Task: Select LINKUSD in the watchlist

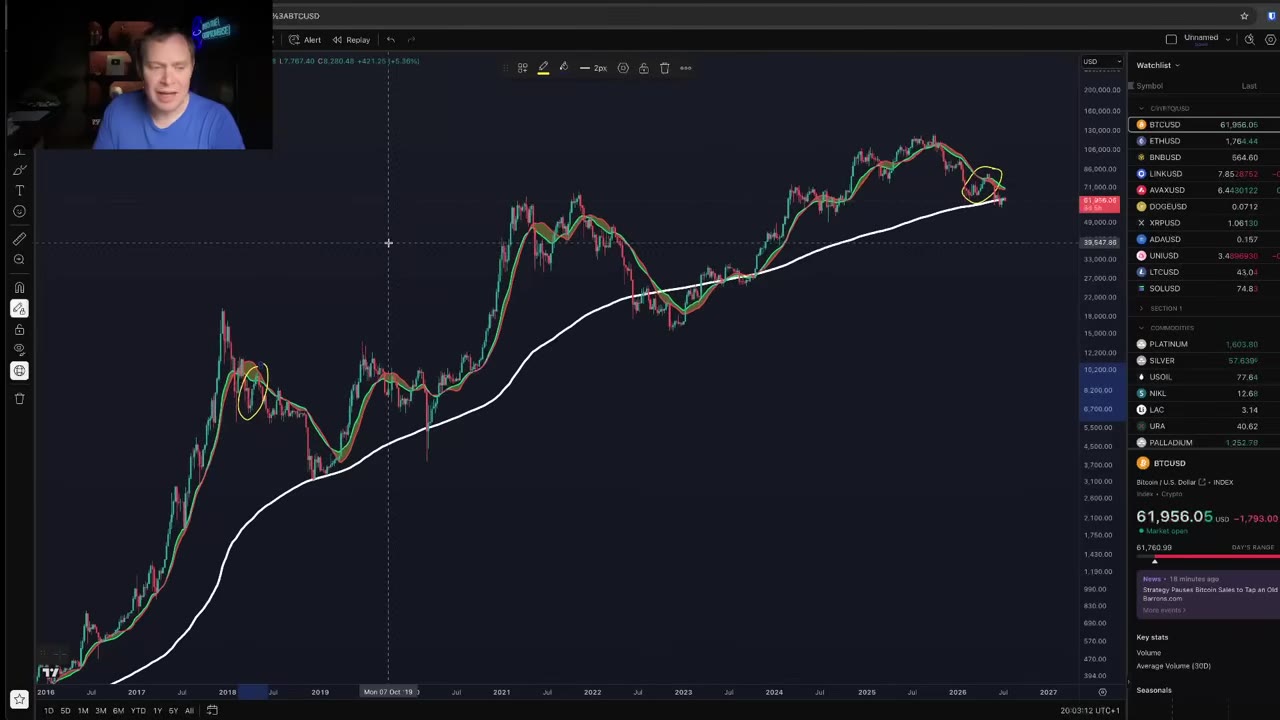Action: point(1204,174)
